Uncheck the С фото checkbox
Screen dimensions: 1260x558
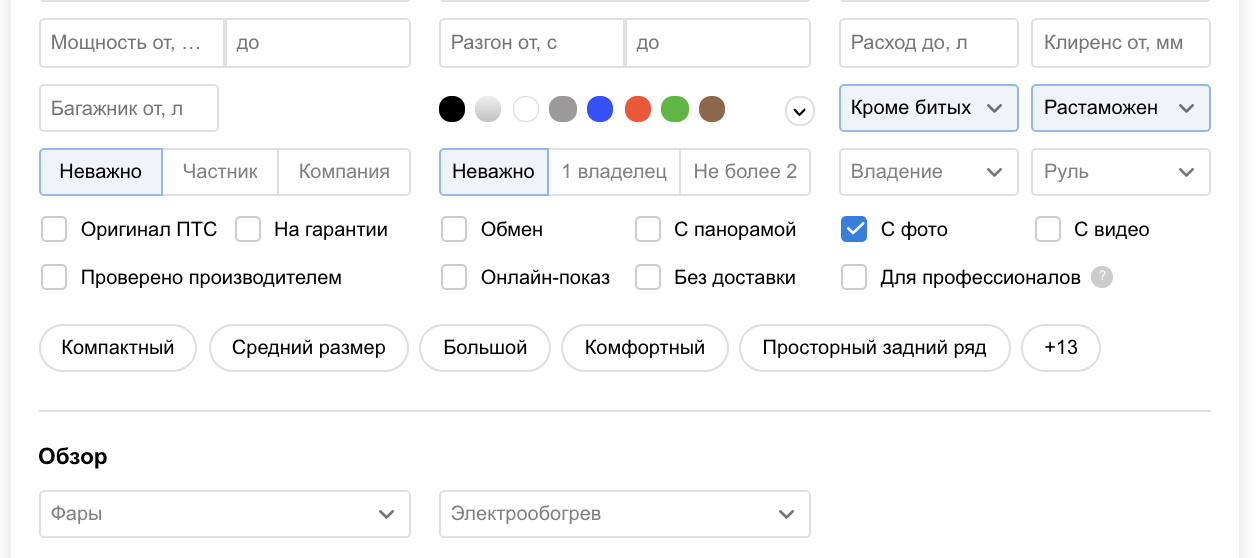coord(854,229)
